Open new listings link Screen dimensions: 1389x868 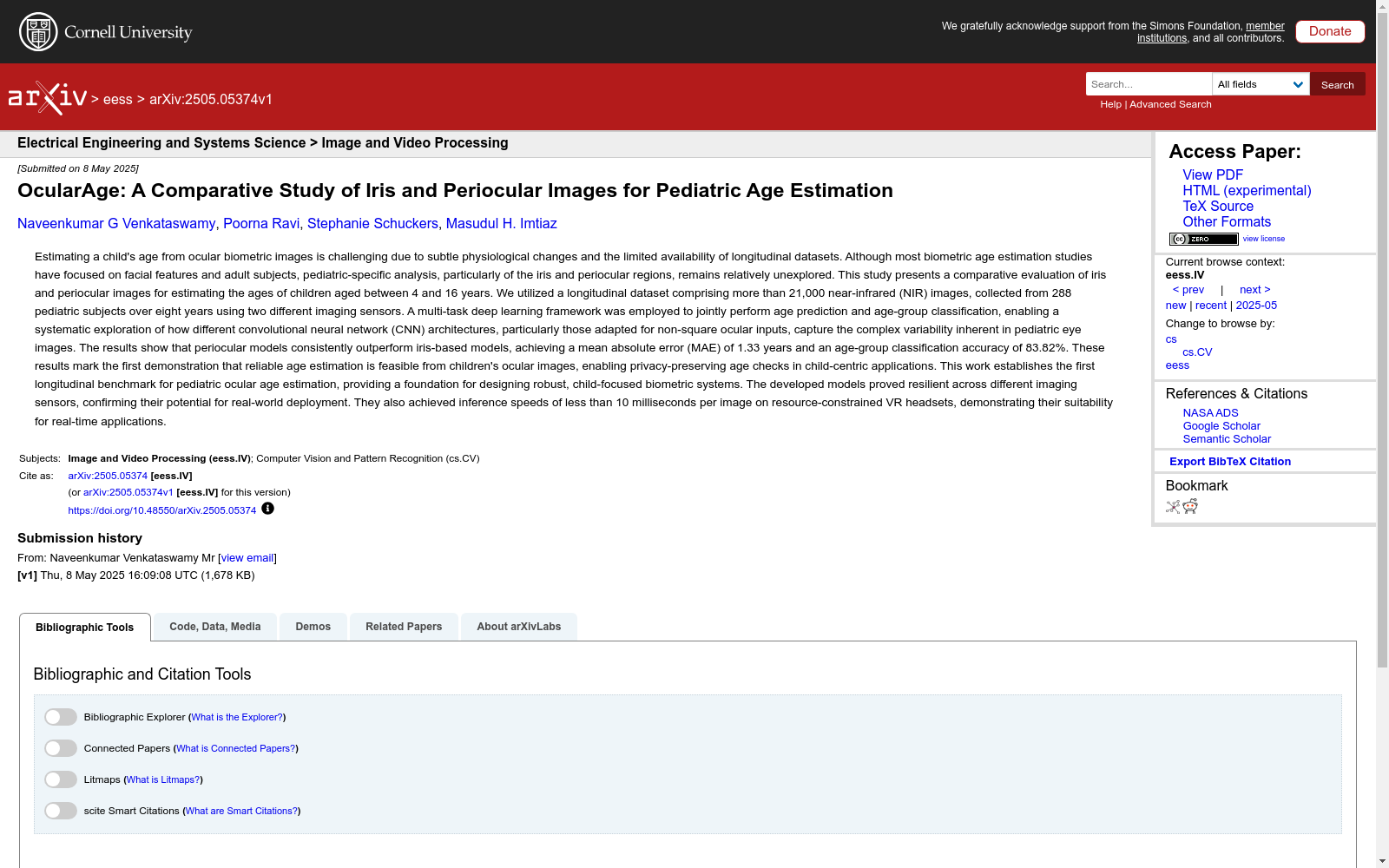(1175, 306)
